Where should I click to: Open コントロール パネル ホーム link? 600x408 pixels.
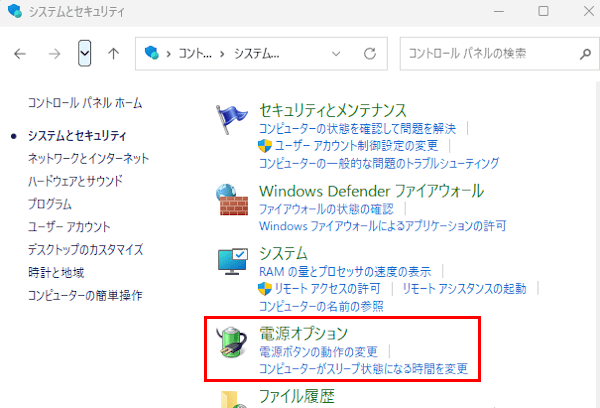85,103
